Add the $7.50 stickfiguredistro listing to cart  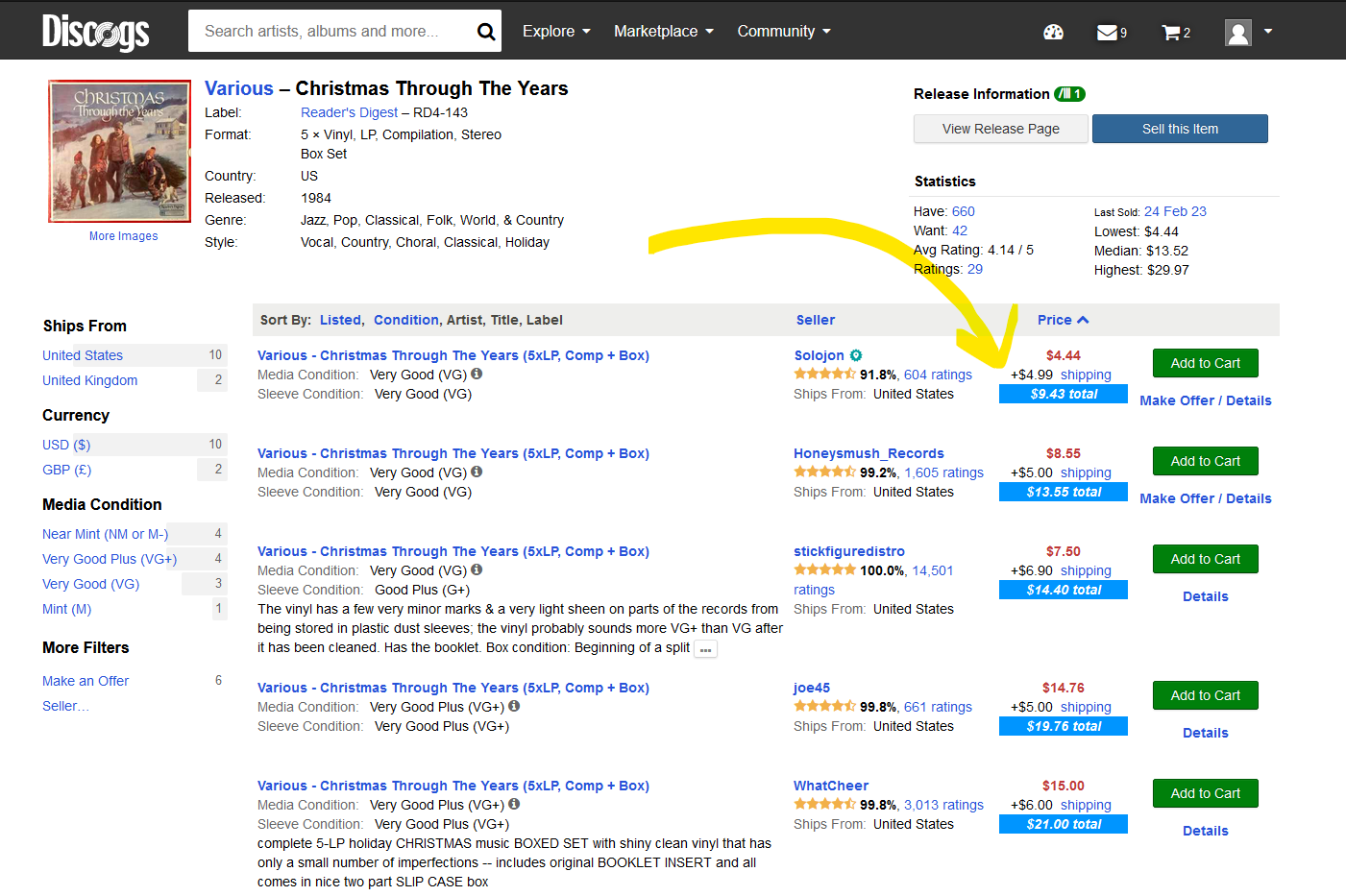(1205, 559)
